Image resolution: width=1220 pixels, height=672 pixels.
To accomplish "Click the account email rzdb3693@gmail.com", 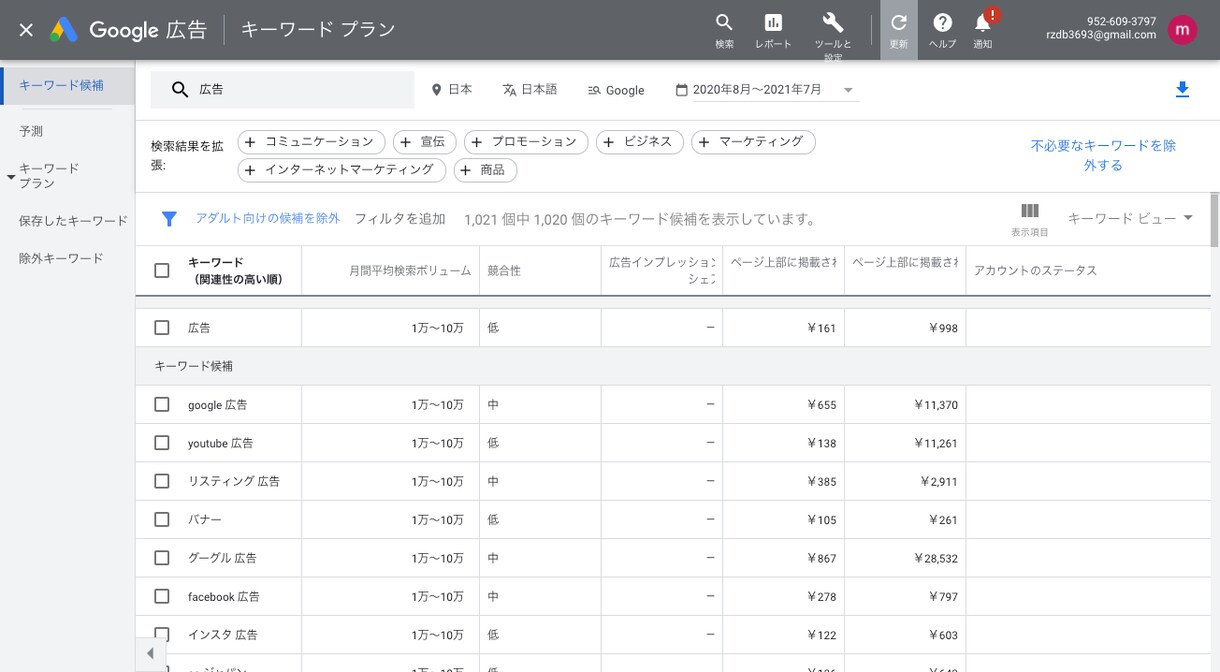I will (x=1101, y=35).
